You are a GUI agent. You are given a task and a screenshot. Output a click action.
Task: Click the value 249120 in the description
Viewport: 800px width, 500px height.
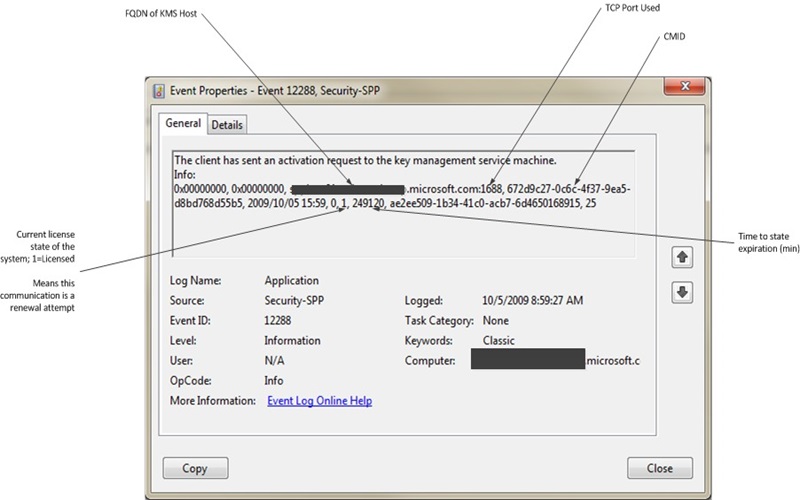367,204
